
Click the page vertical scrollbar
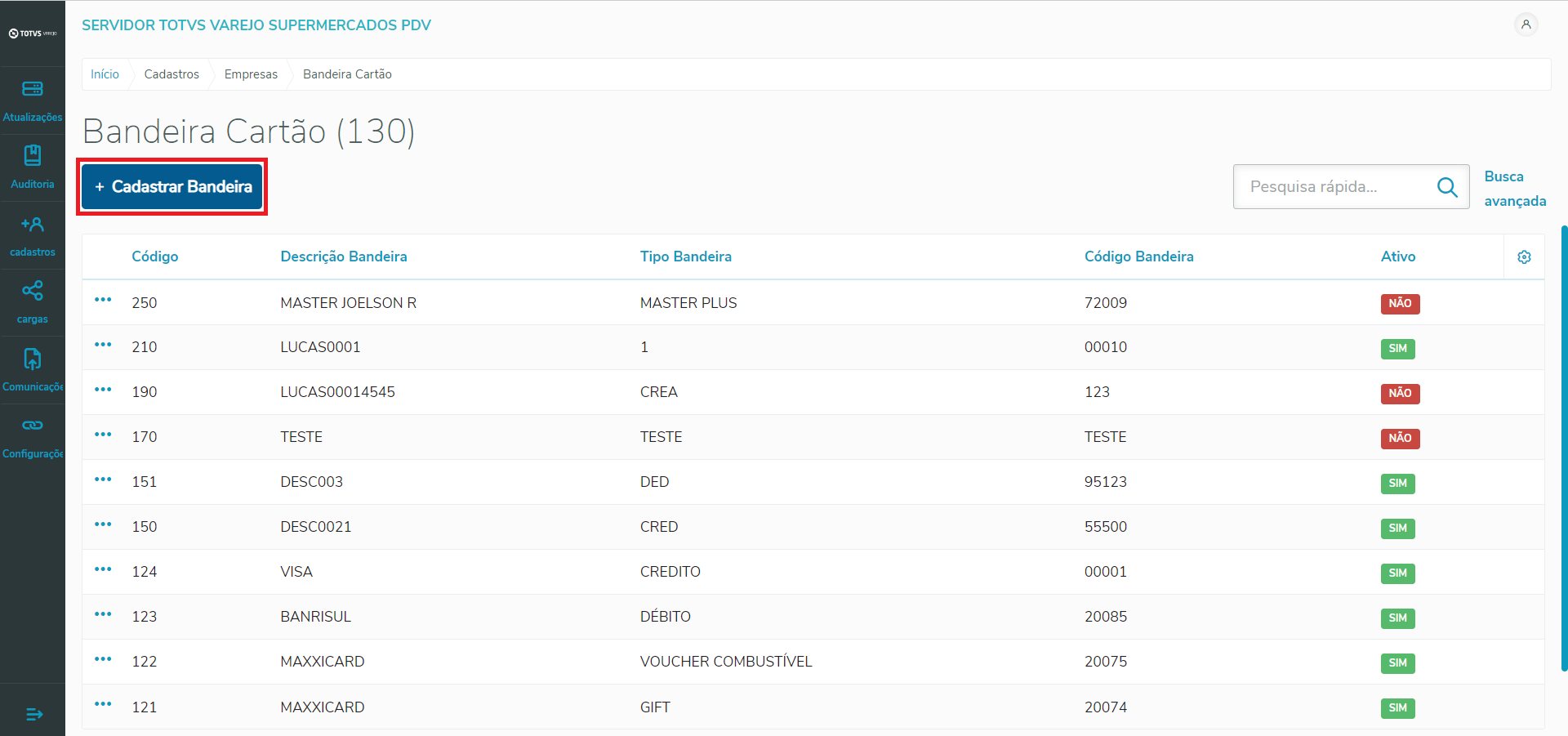tap(1564, 448)
